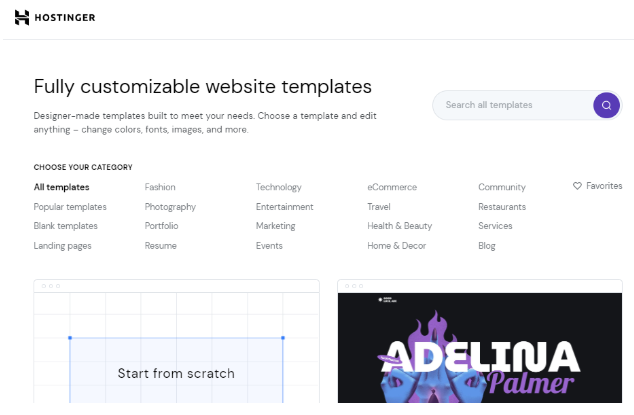Click the Hostinger brand name text
This screenshot has height=415, width=634.
[70, 18]
